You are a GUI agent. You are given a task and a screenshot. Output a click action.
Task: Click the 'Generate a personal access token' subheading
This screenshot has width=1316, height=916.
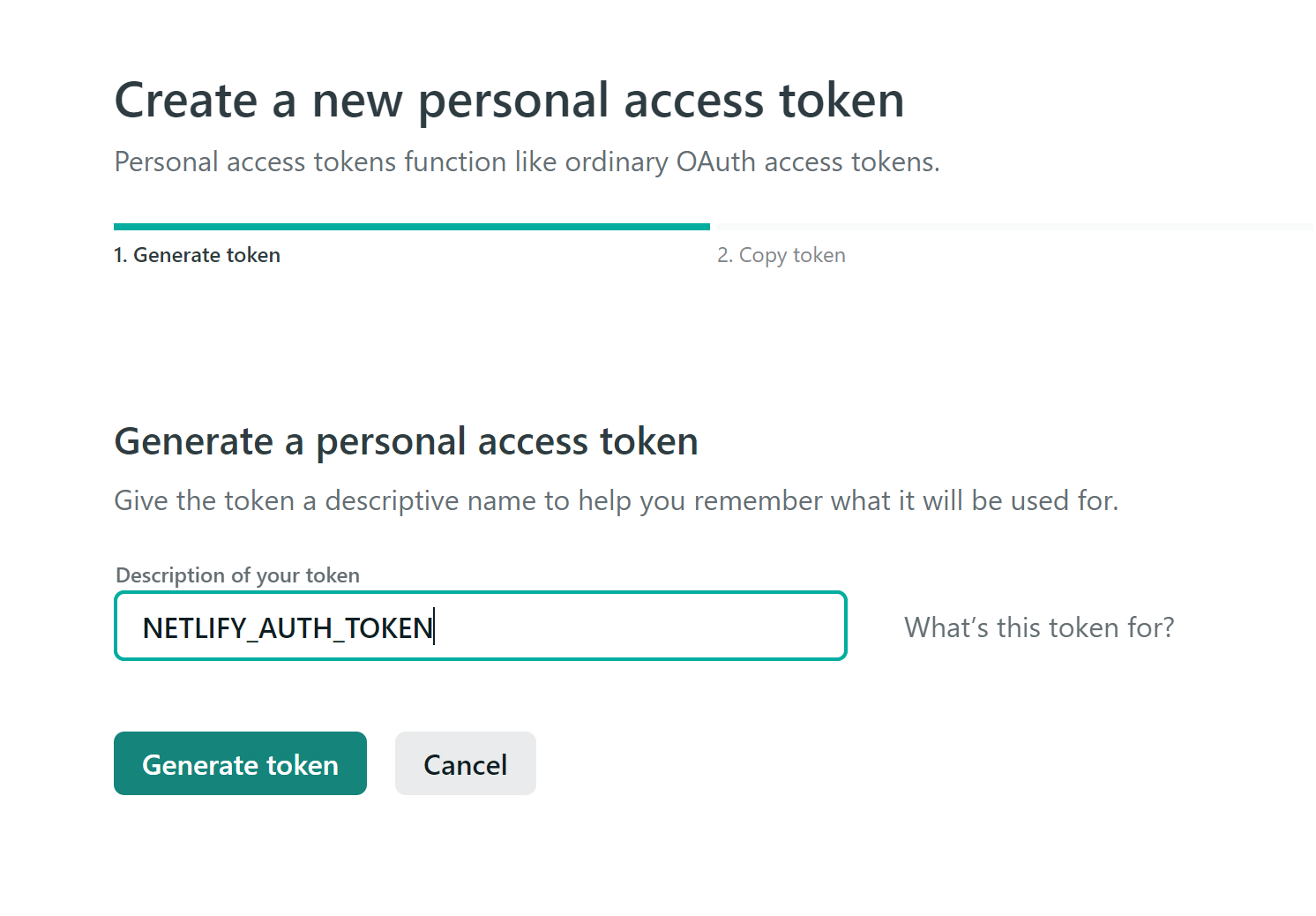pos(406,441)
